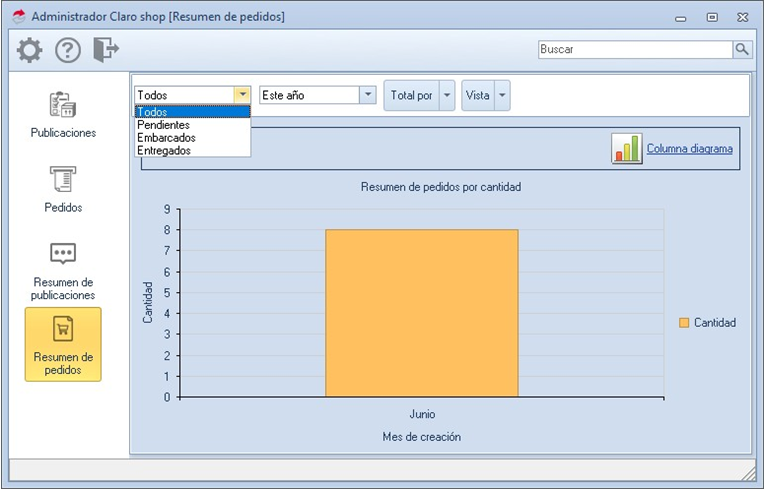Select Pendientes in the dropdown list
The width and height of the screenshot is (764, 490).
pos(192,125)
